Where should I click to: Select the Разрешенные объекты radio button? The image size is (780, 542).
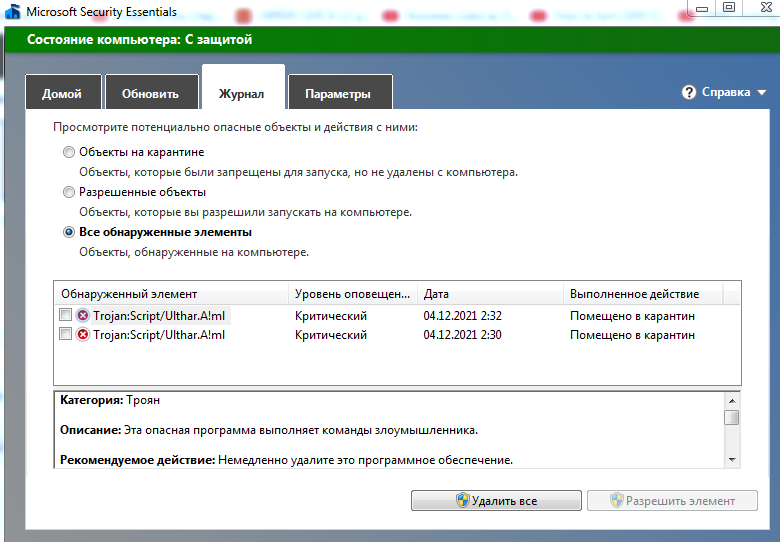tap(69, 192)
